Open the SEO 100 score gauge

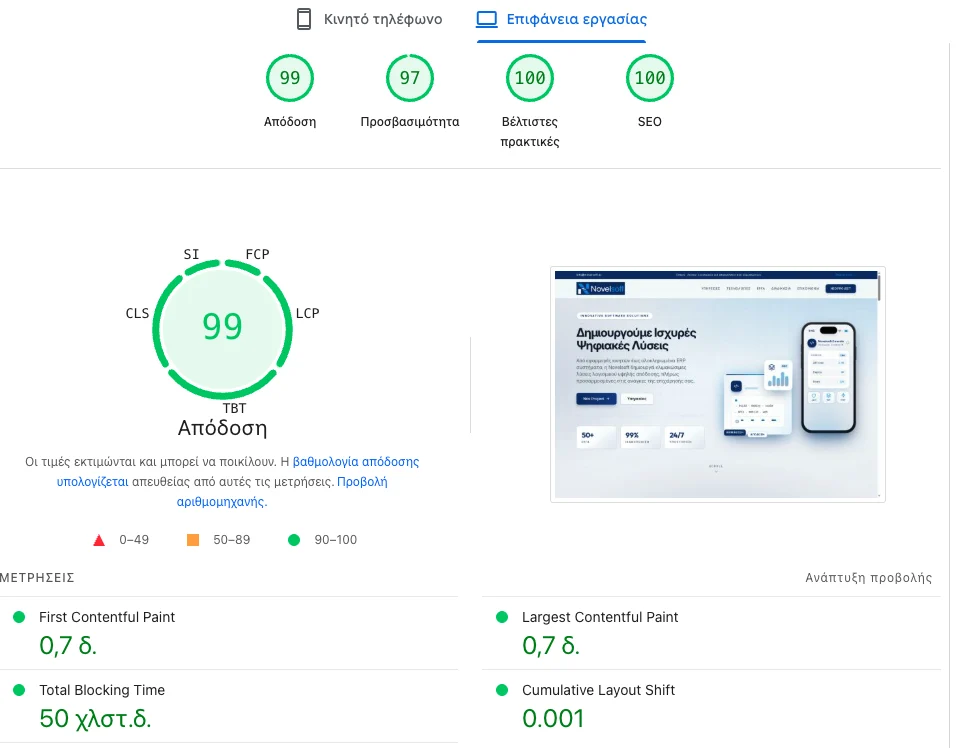650,78
